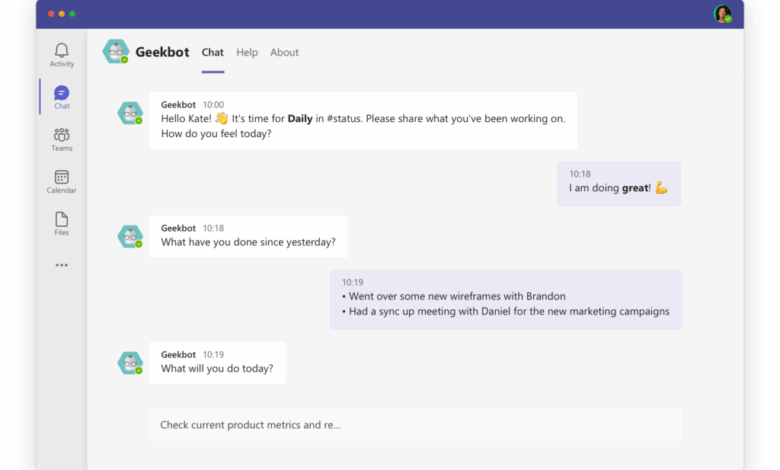The height and width of the screenshot is (470, 780).
Task: Click 'Went over some new wireframes with Brandon'
Action: (457, 296)
